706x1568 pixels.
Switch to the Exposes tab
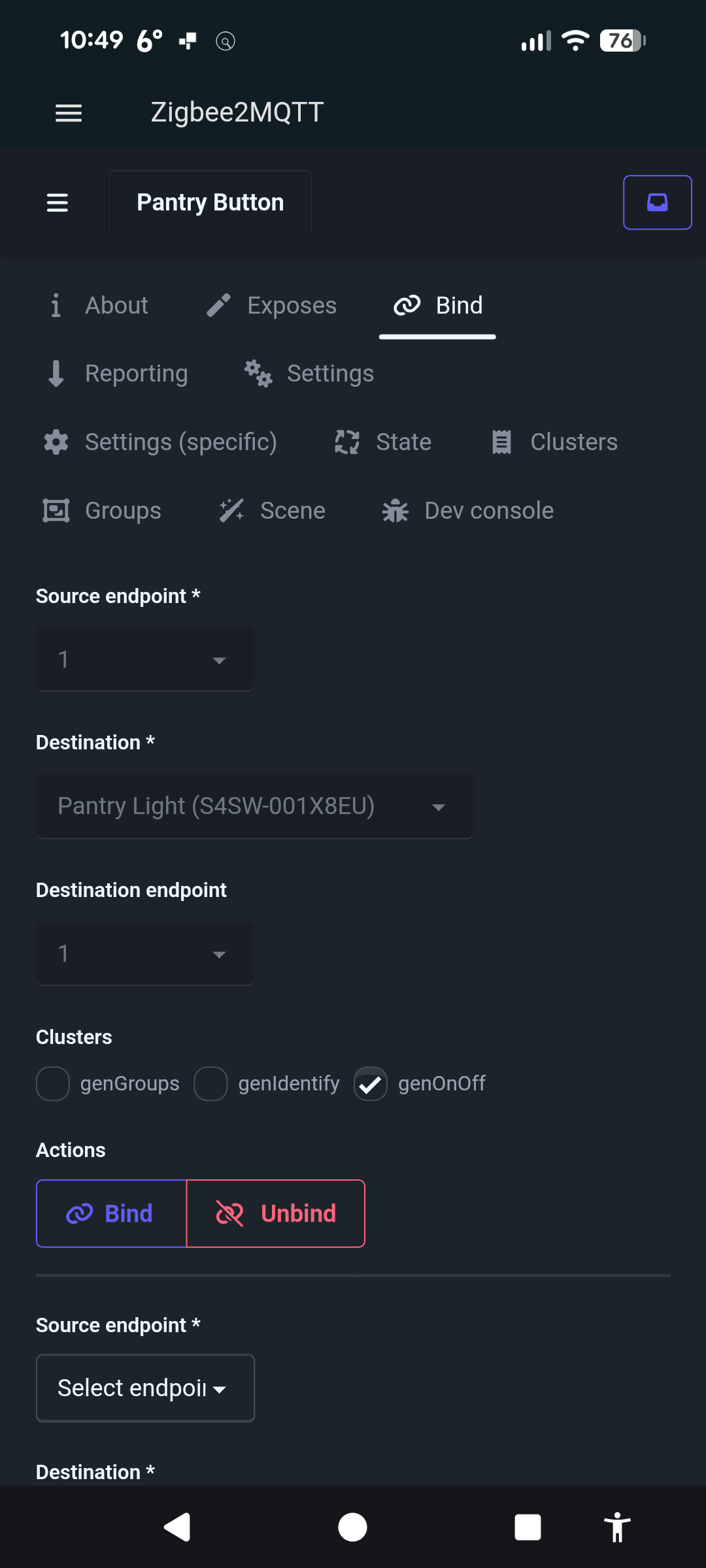pyautogui.click(x=272, y=305)
